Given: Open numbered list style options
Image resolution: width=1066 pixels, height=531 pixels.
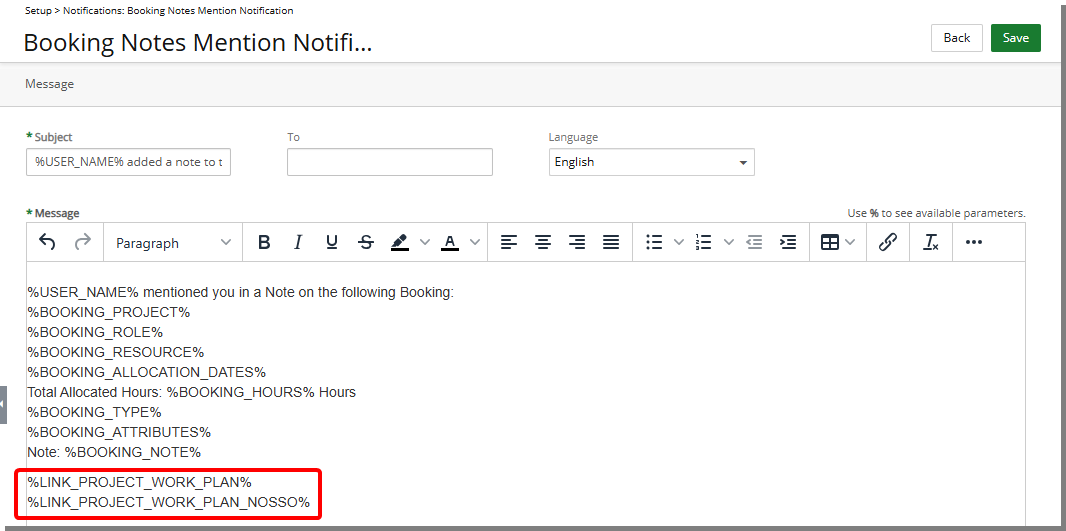Looking at the screenshot, I should pos(728,242).
